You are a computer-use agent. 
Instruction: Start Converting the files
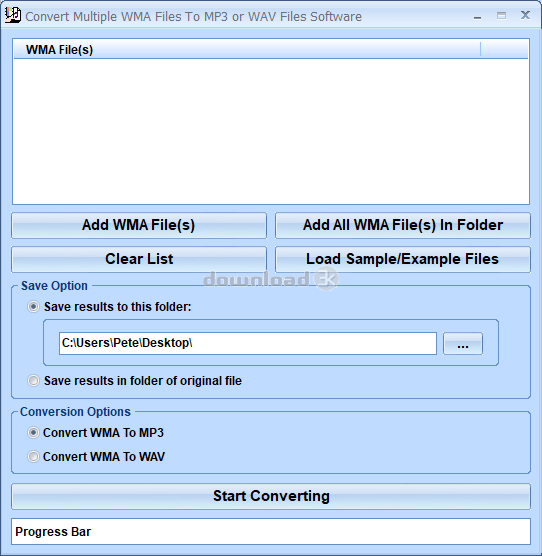[x=271, y=496]
